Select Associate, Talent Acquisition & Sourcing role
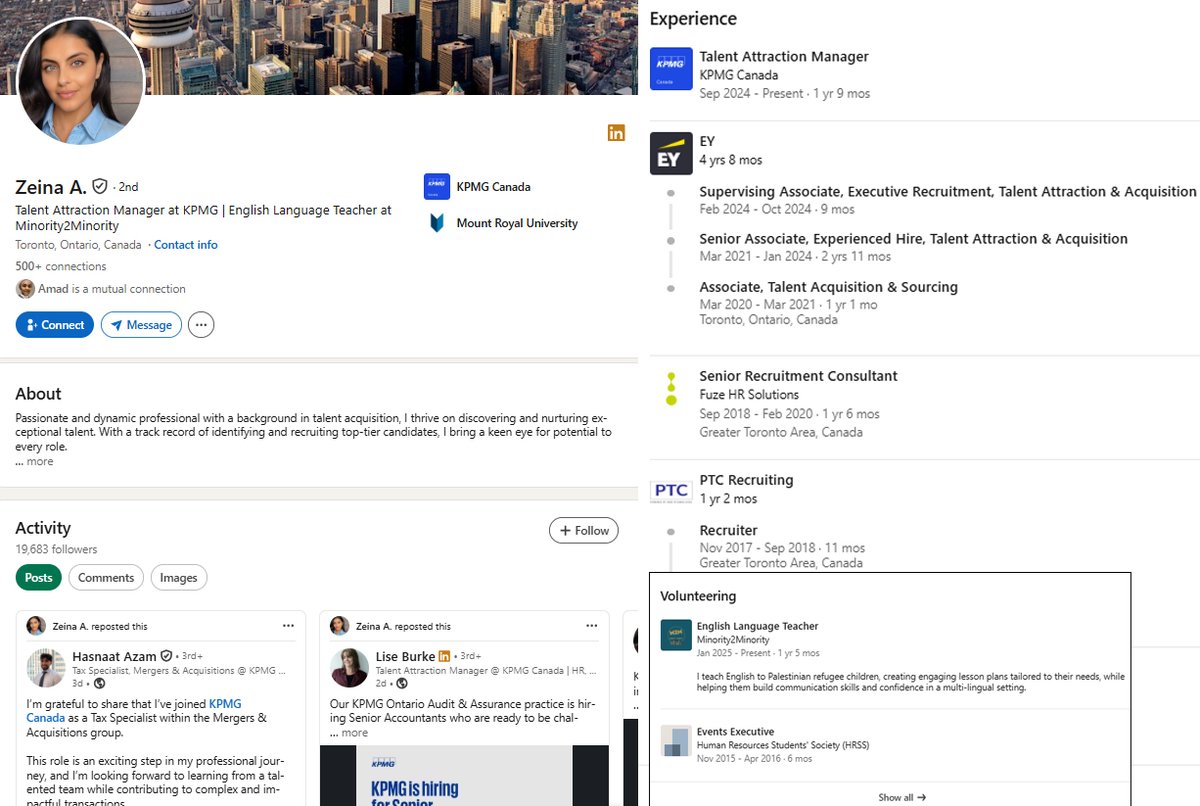This screenshot has height=806, width=1200. pos(828,287)
